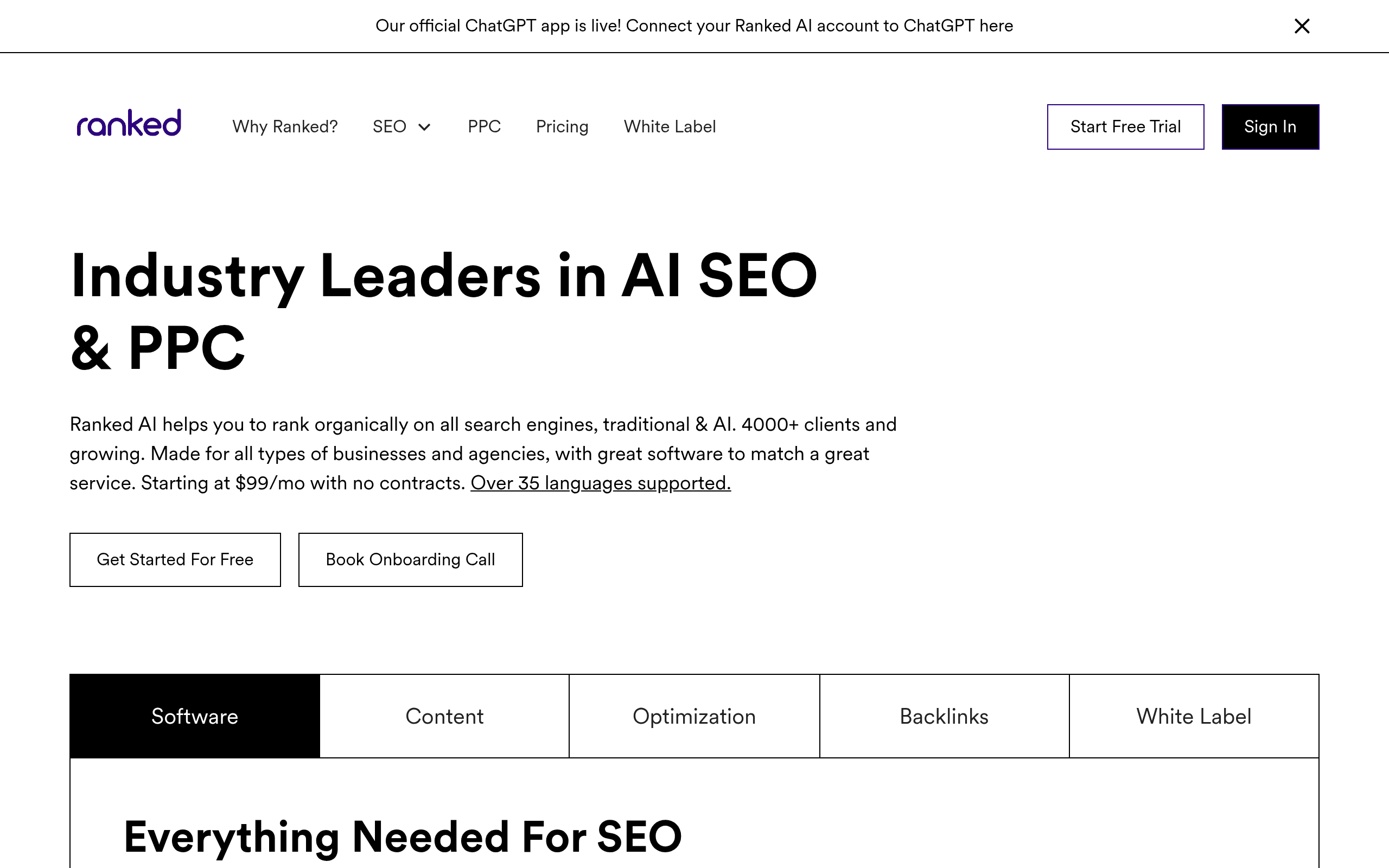The height and width of the screenshot is (868, 1389).
Task: Select the White Label tab
Action: (1194, 716)
